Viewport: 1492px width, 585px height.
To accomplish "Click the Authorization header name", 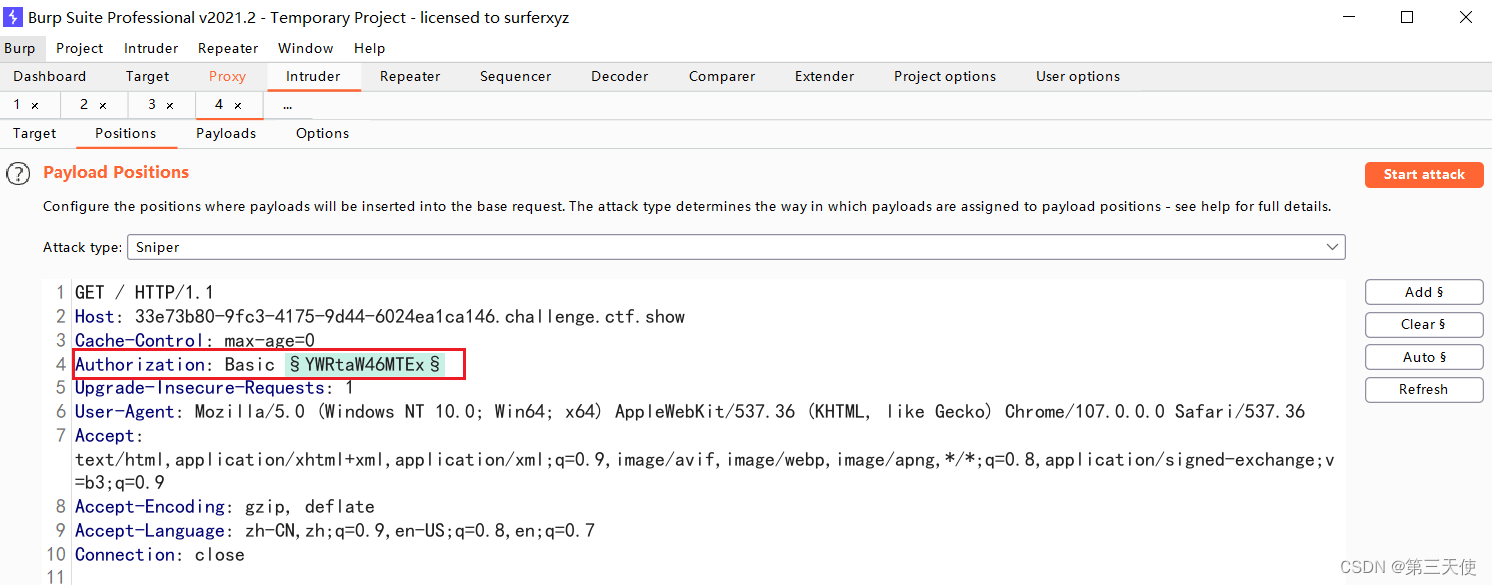I will [x=140, y=365].
